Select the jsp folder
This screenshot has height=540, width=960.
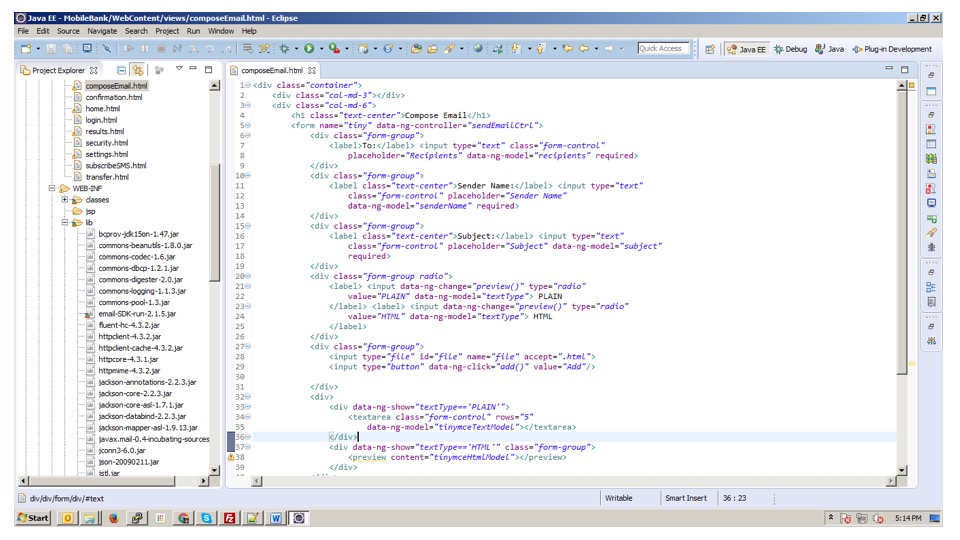pos(90,211)
